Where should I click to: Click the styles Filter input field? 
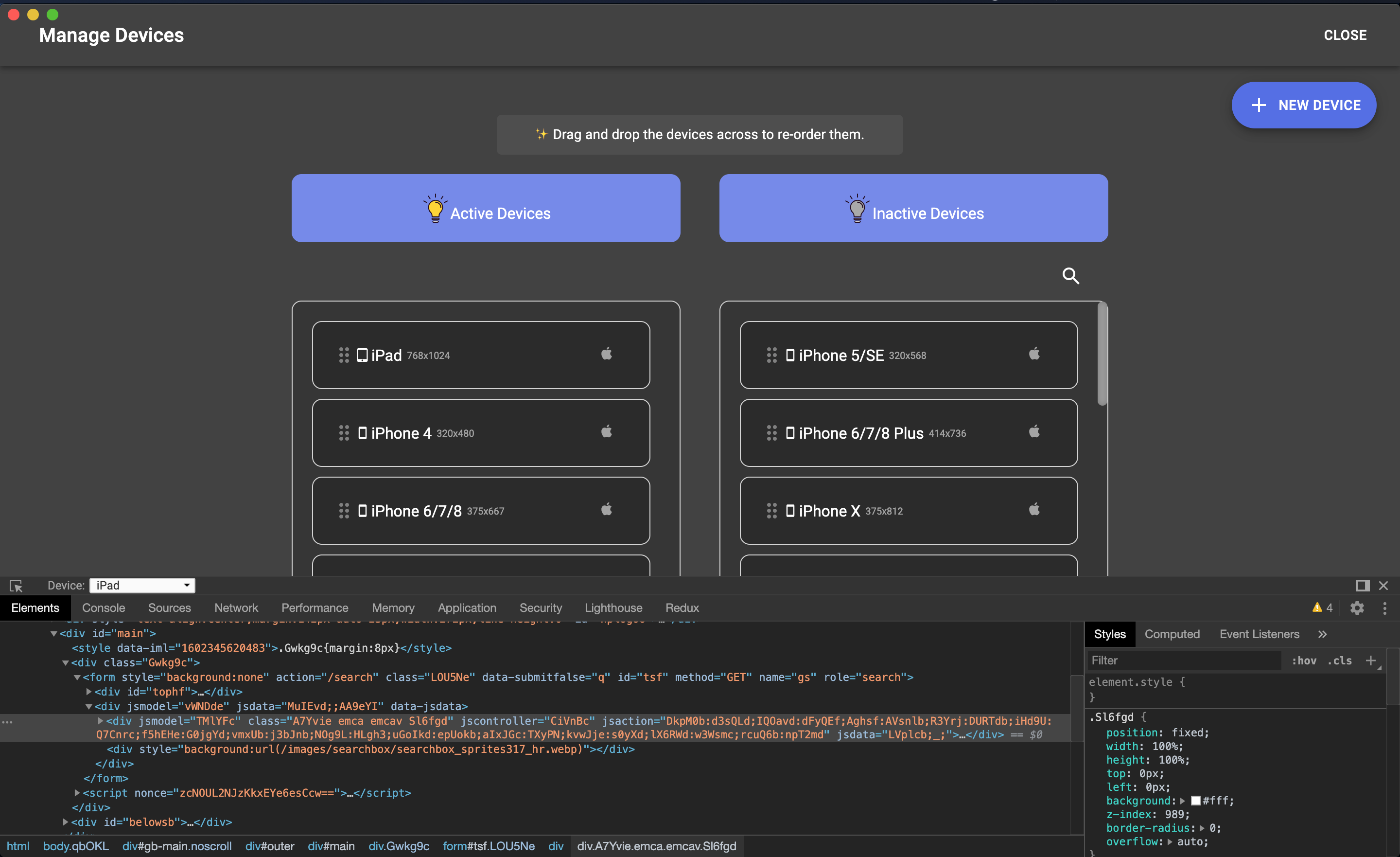(1184, 660)
